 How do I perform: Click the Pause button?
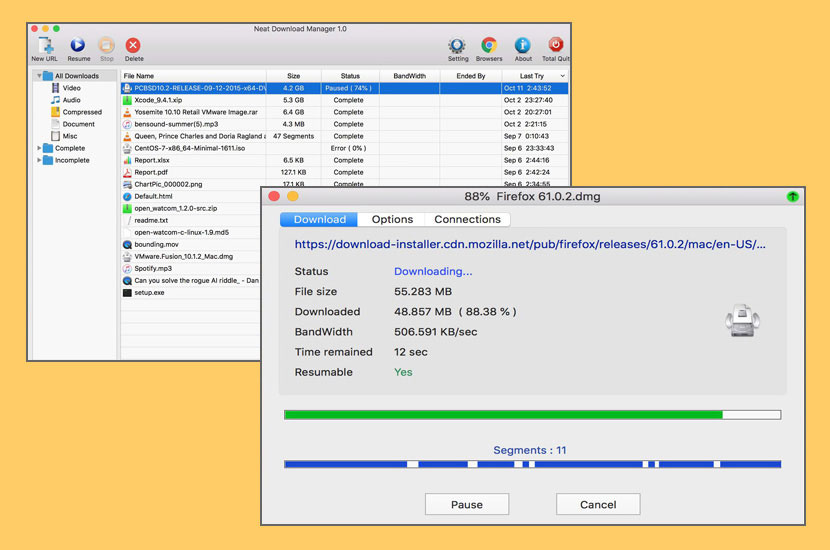coord(466,504)
